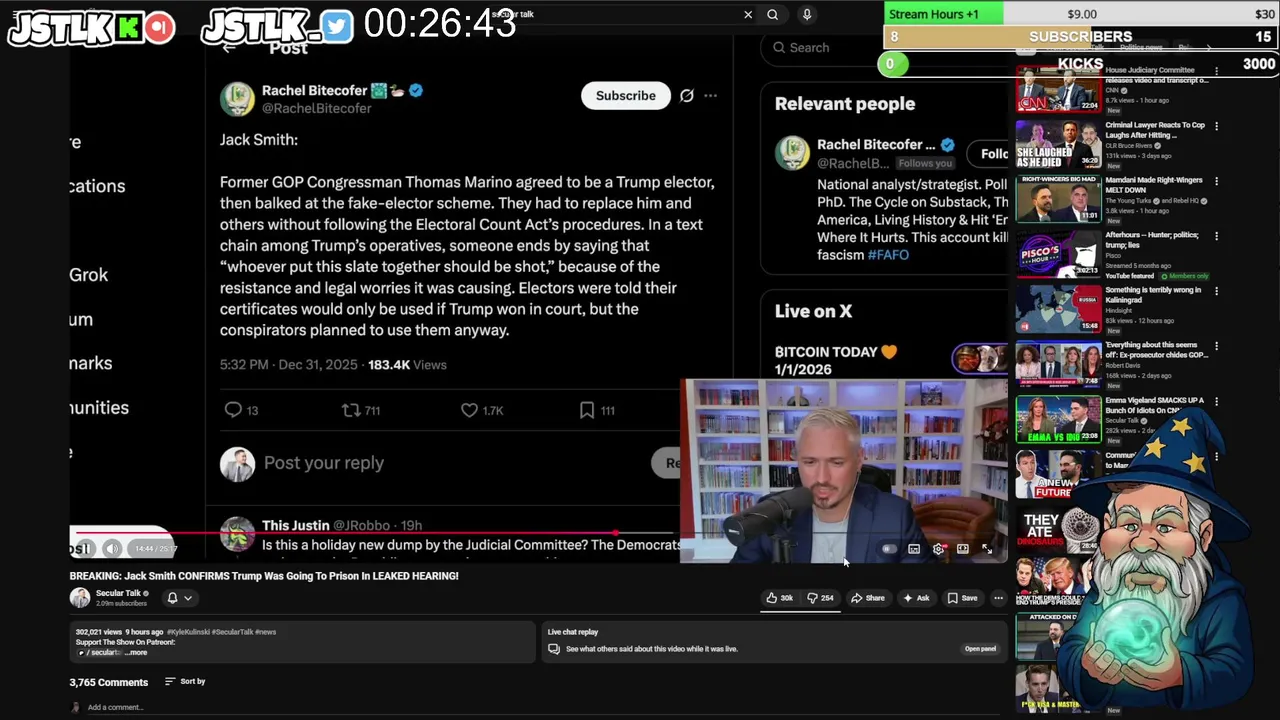Image resolution: width=1280 pixels, height=720 pixels.
Task: Open the Sort by comments dropdown
Action: pyautogui.click(x=185, y=682)
